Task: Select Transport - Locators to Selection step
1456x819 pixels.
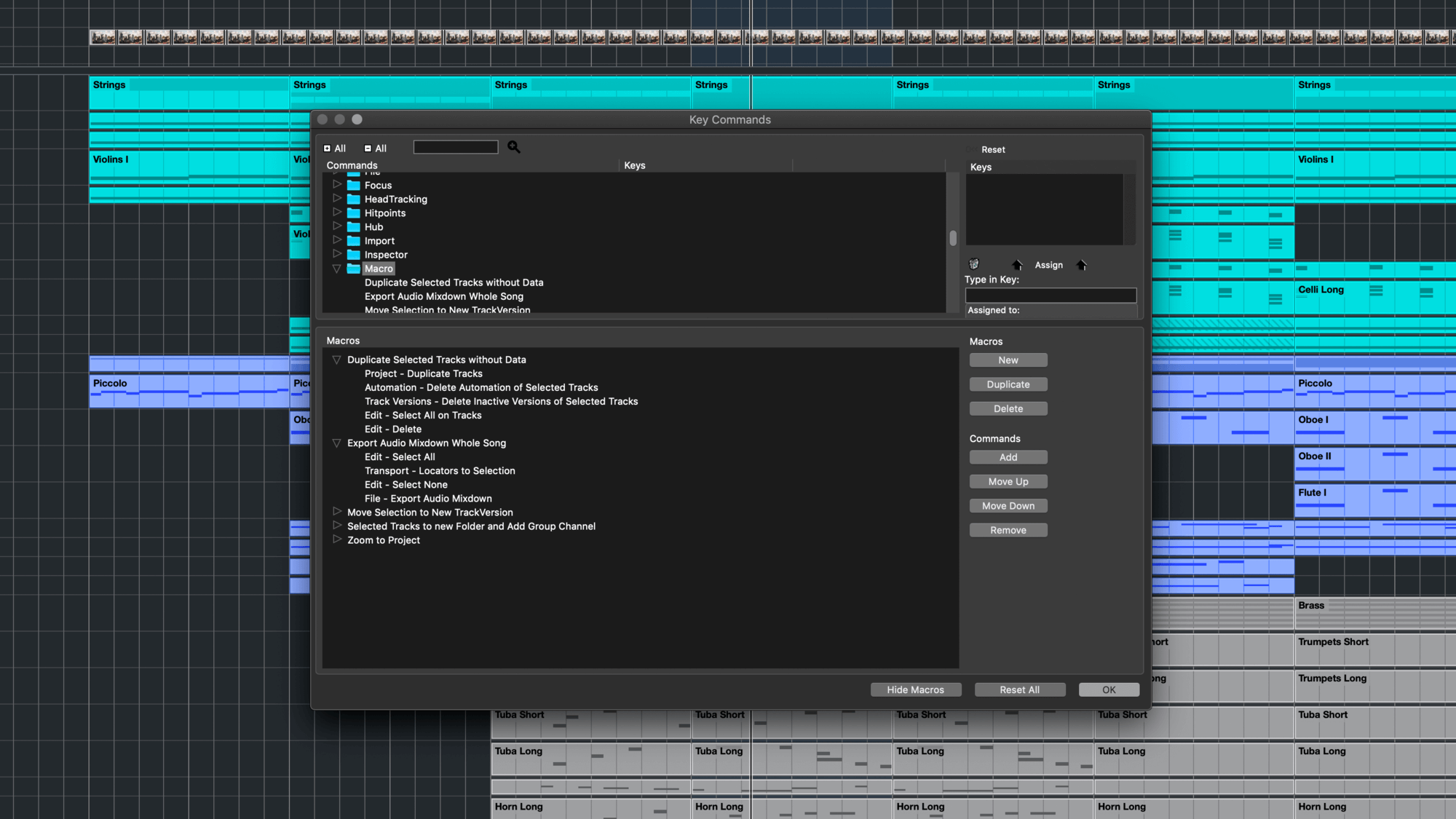Action: click(x=440, y=470)
